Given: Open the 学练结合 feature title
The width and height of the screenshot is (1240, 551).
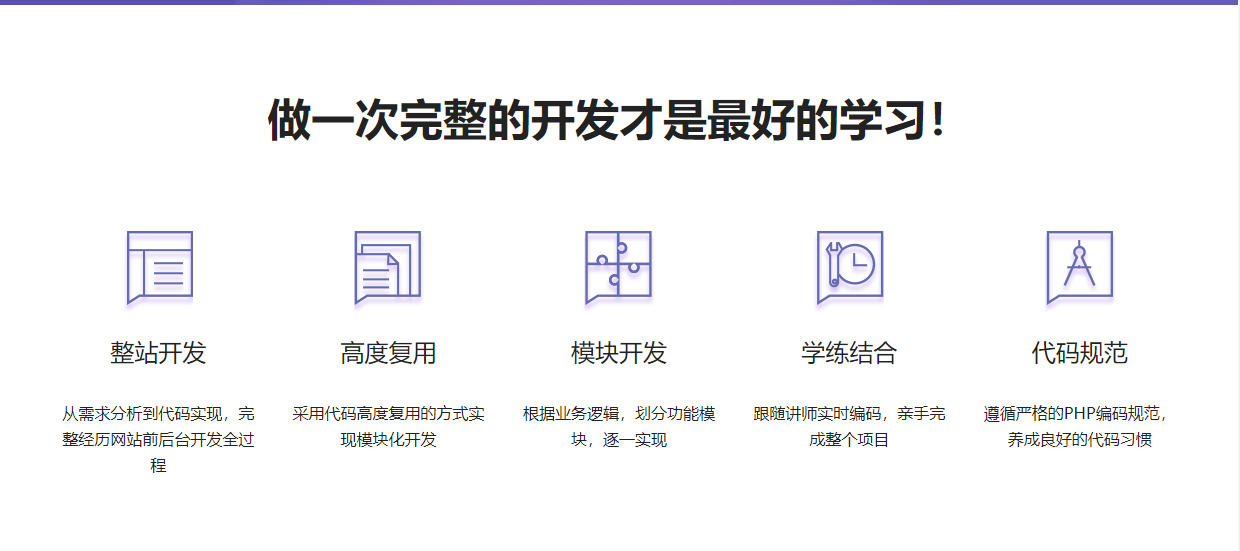Looking at the screenshot, I should [x=849, y=353].
